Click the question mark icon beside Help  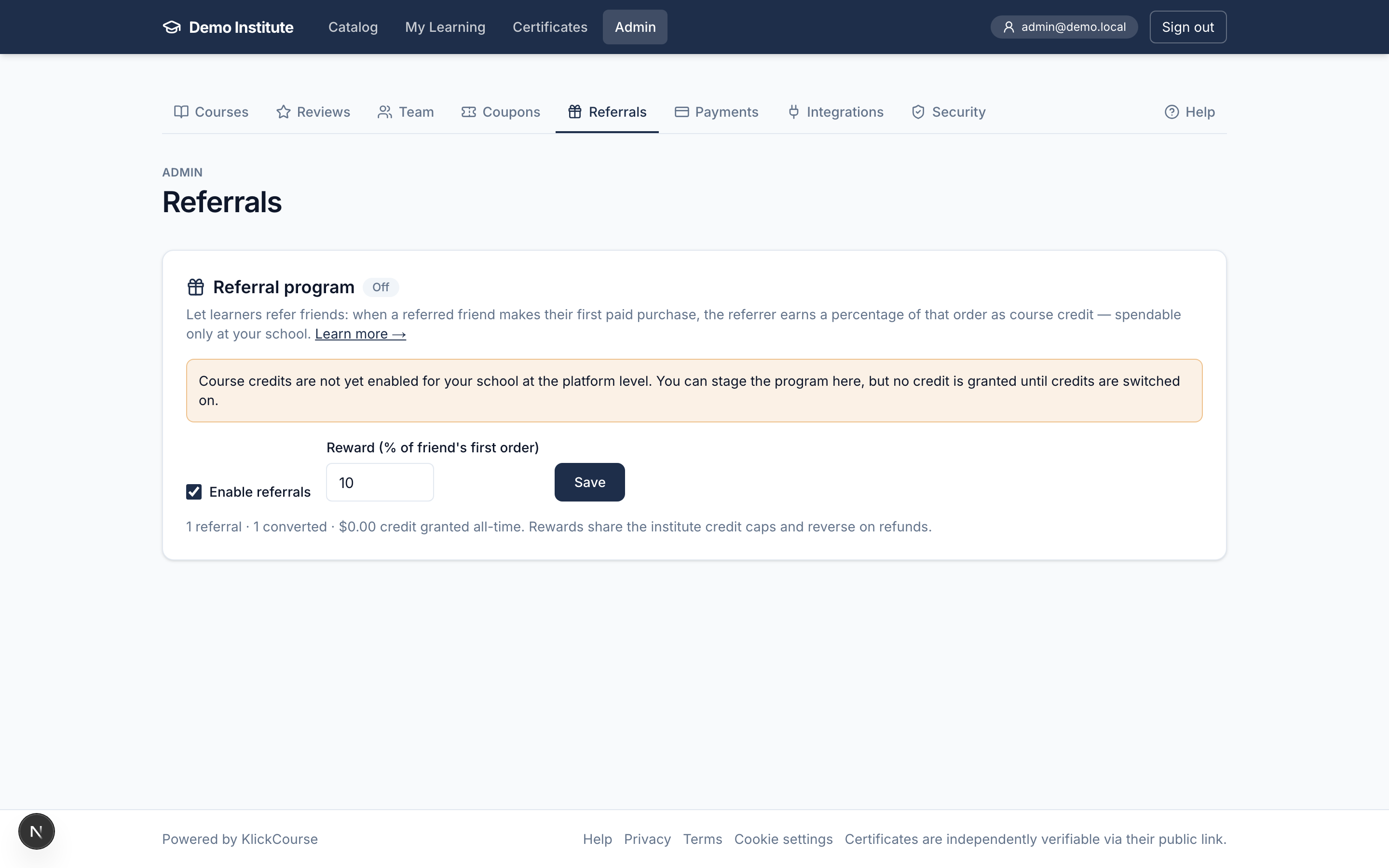point(1171,112)
